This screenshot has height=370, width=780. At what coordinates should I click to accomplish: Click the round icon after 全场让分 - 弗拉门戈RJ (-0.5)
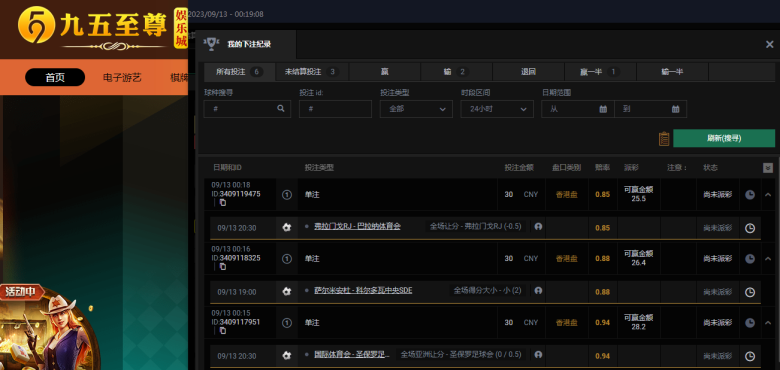[x=538, y=226]
